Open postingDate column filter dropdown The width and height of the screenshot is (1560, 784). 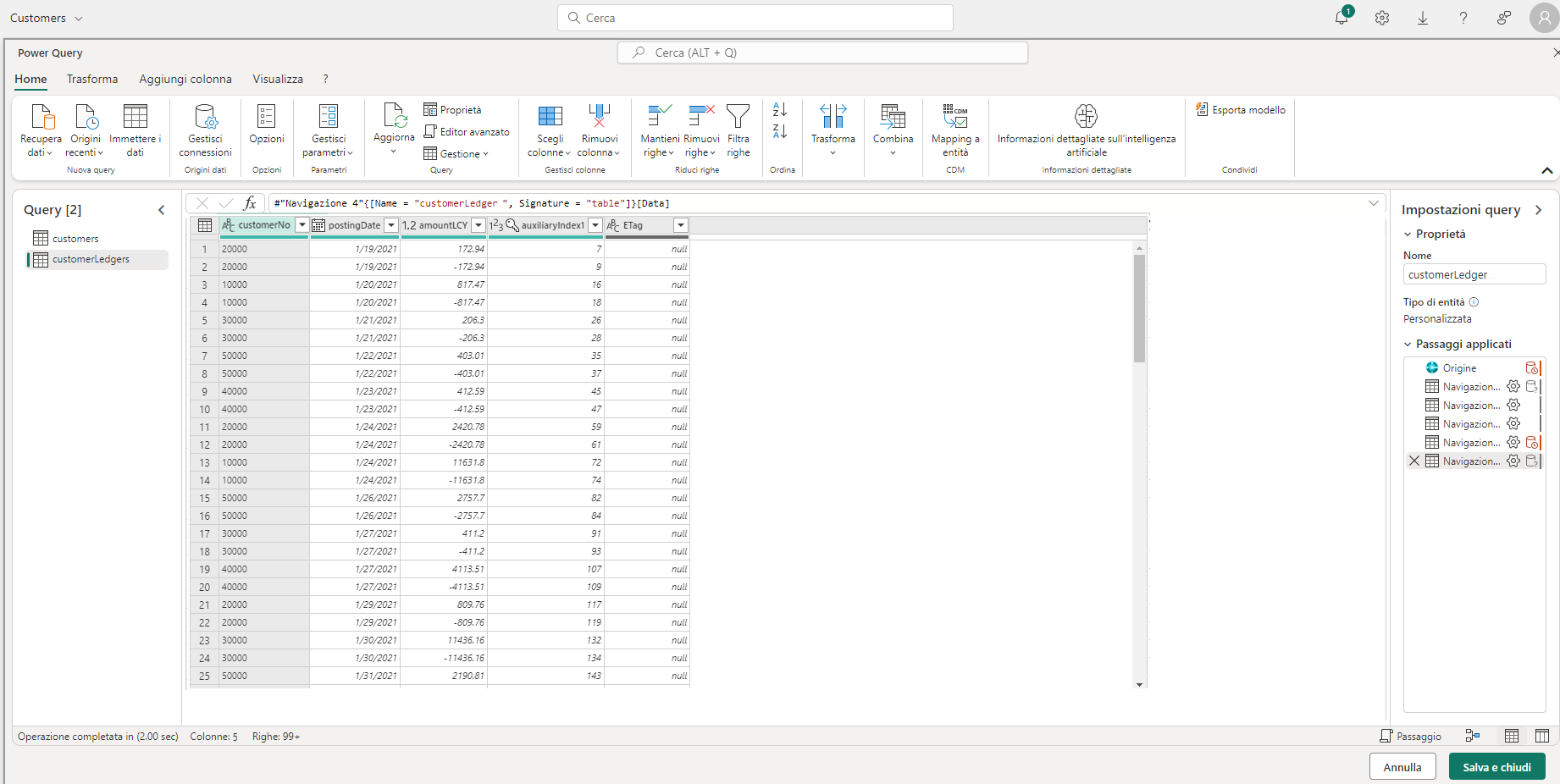coord(391,225)
